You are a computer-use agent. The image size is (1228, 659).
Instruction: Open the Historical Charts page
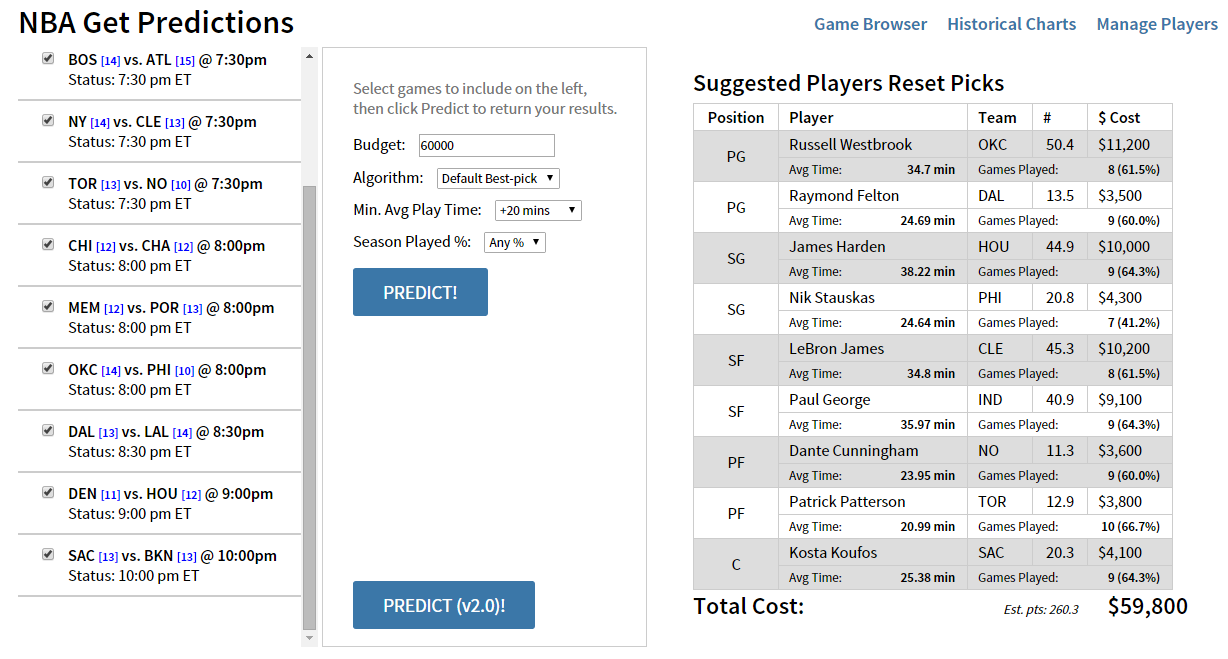pyautogui.click(x=1011, y=24)
